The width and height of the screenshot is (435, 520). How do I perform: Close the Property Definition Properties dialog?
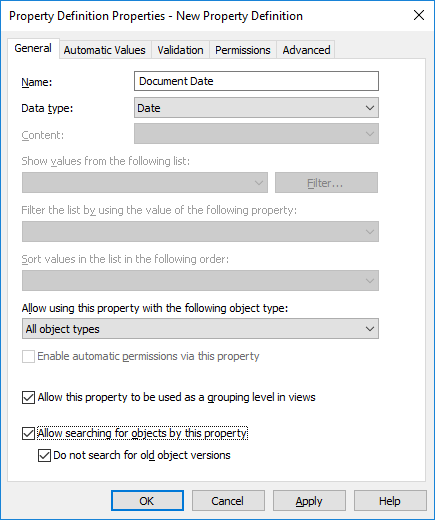click(419, 15)
